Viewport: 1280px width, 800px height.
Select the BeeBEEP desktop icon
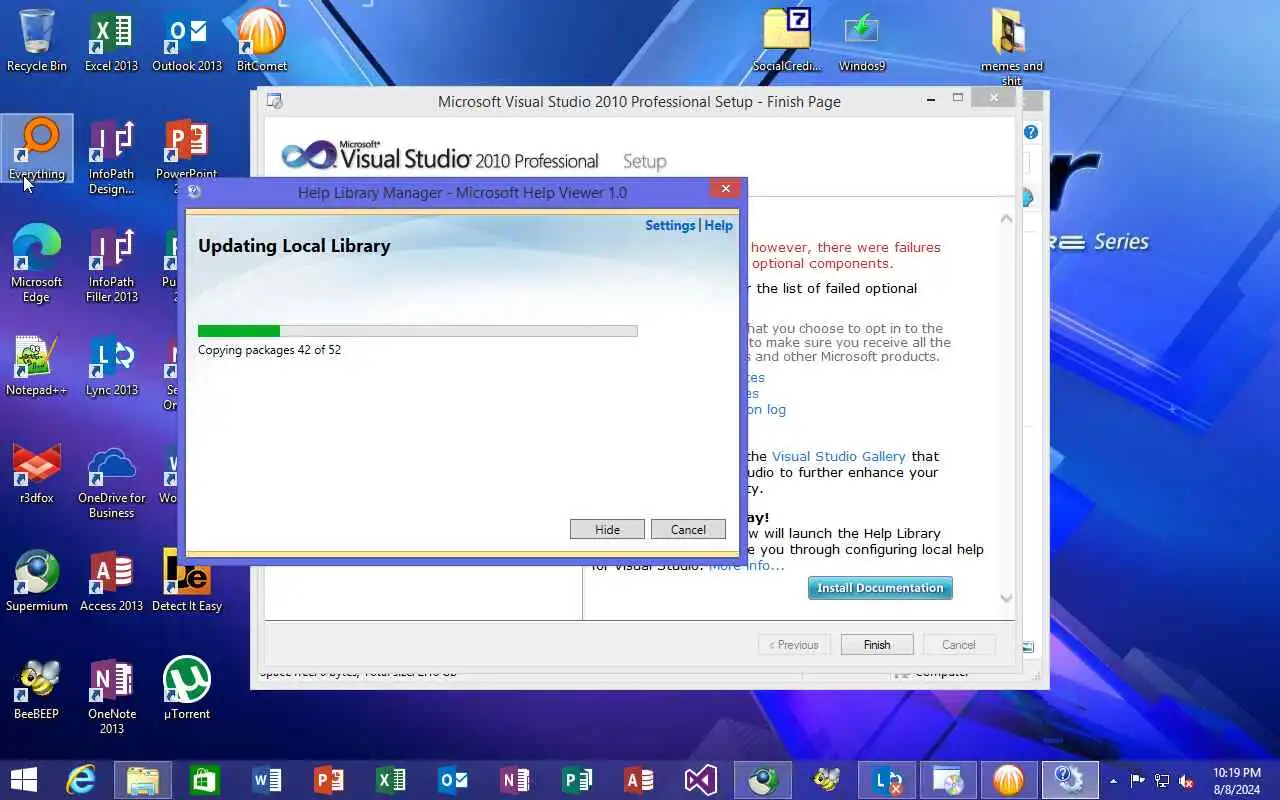(37, 689)
